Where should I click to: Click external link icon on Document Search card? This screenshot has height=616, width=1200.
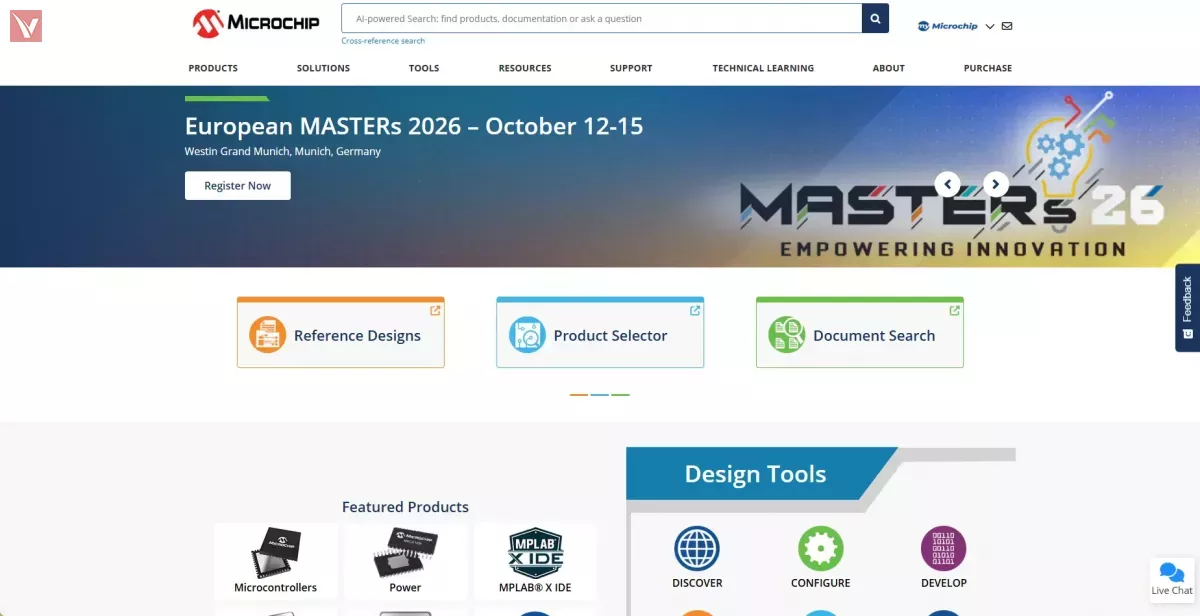click(x=955, y=310)
